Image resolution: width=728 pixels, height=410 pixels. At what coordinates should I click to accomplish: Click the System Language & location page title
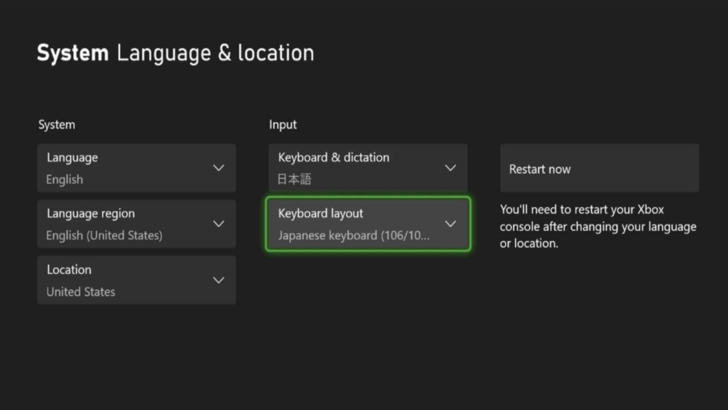(x=175, y=53)
